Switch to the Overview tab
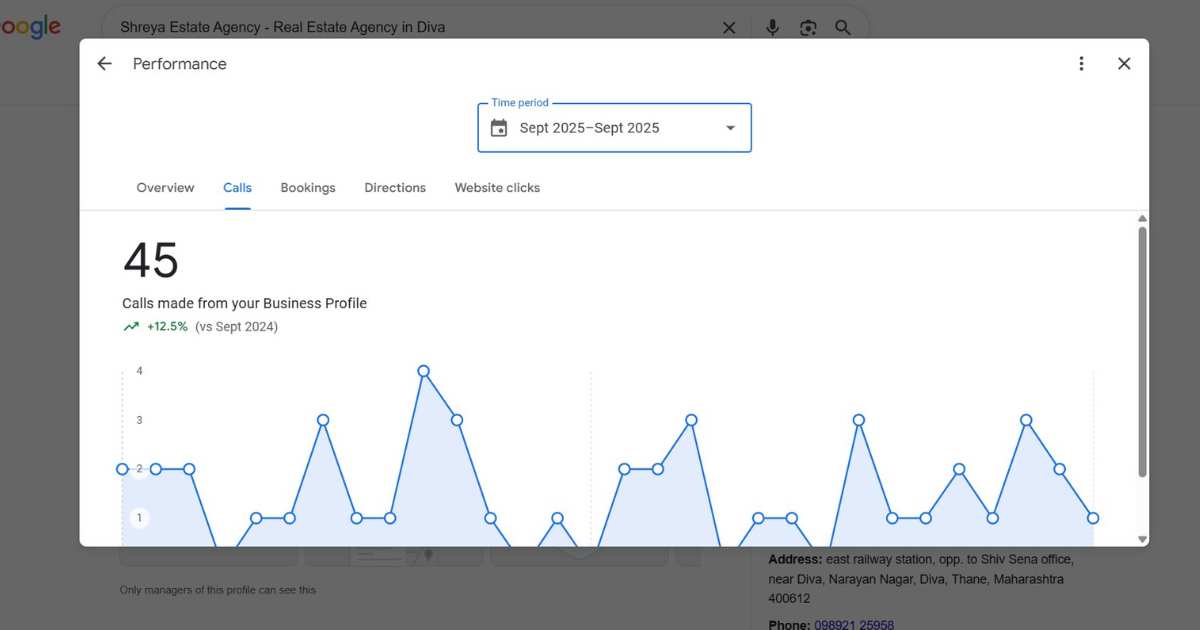1200x630 pixels. tap(165, 187)
